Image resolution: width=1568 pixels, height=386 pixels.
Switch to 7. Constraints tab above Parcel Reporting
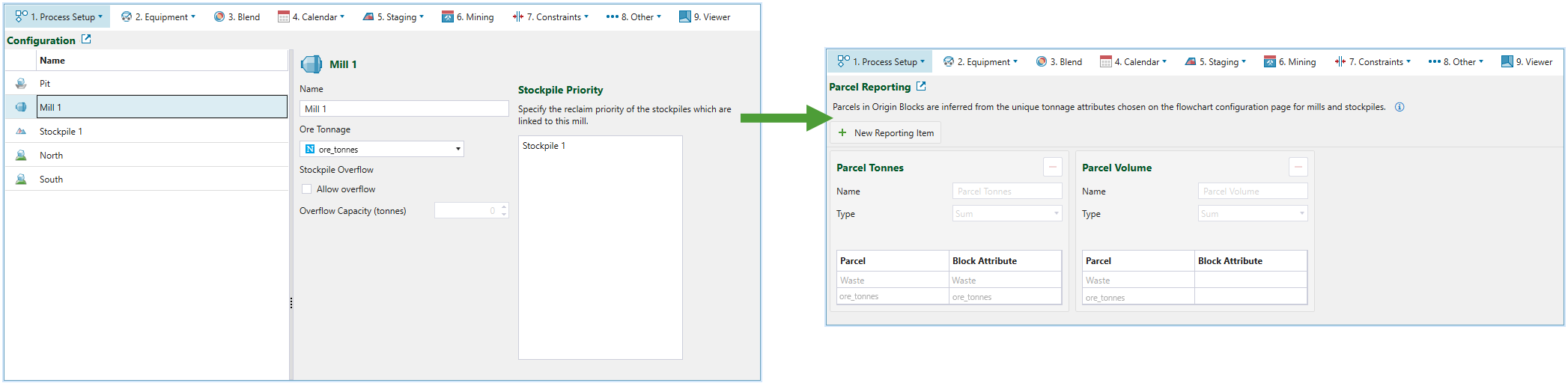[1372, 62]
